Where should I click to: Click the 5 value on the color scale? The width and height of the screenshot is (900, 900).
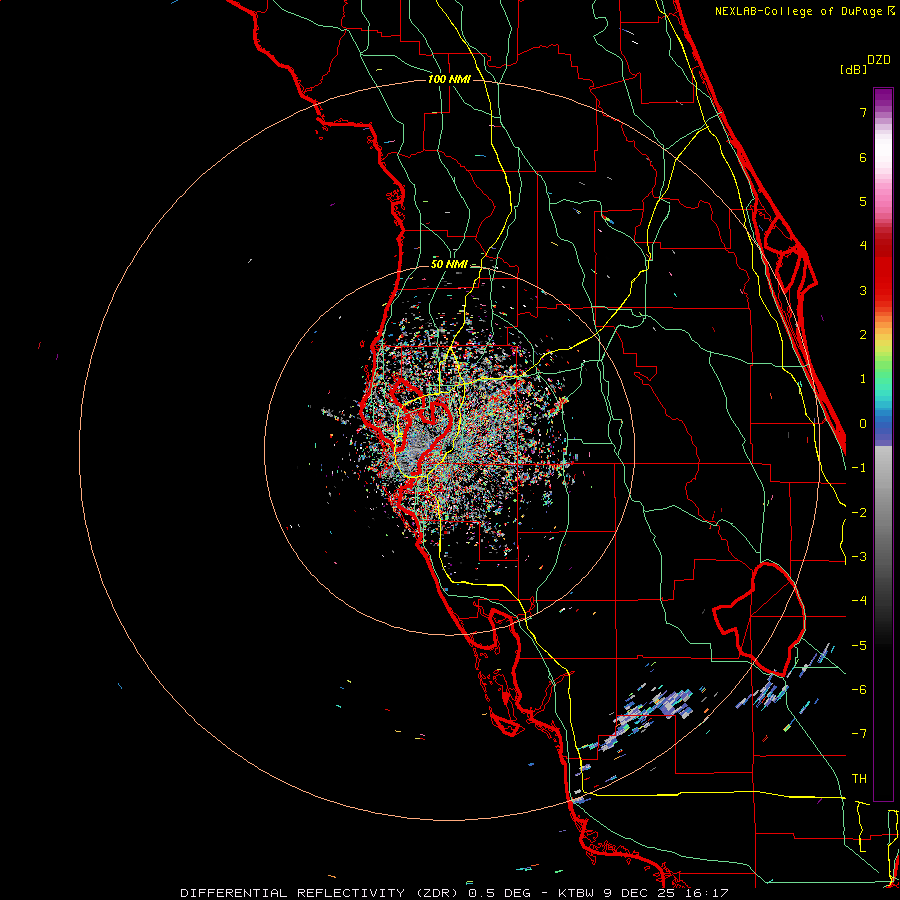click(x=863, y=201)
